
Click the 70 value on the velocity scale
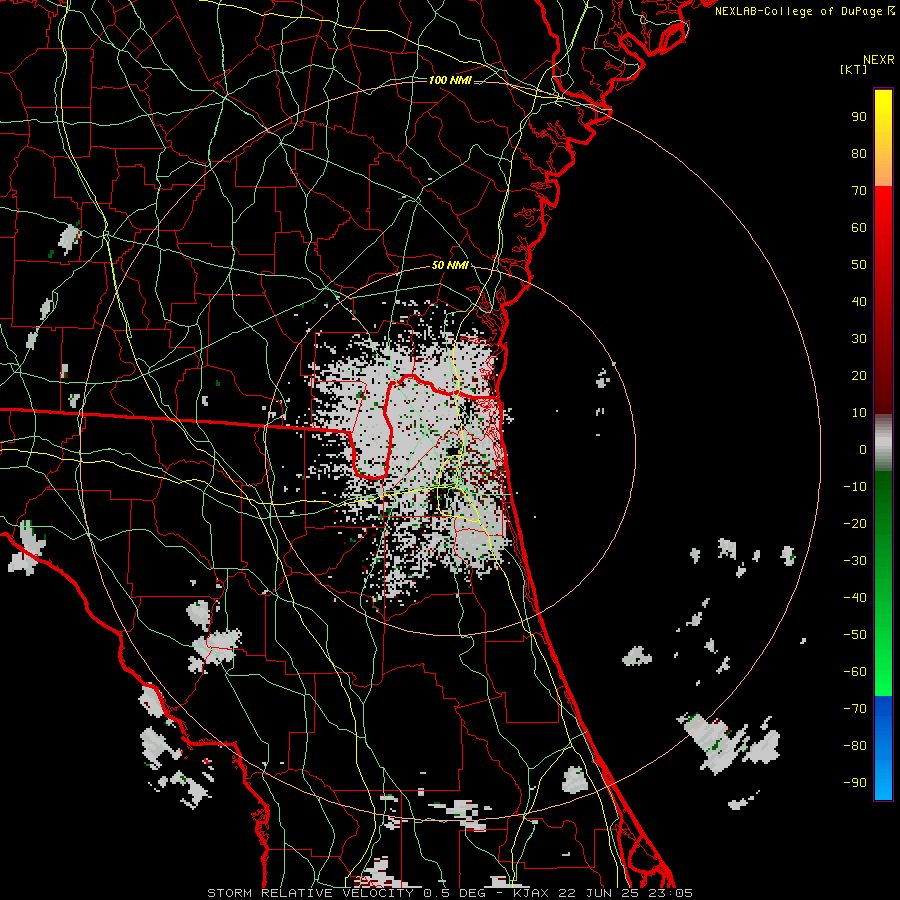[859, 191]
